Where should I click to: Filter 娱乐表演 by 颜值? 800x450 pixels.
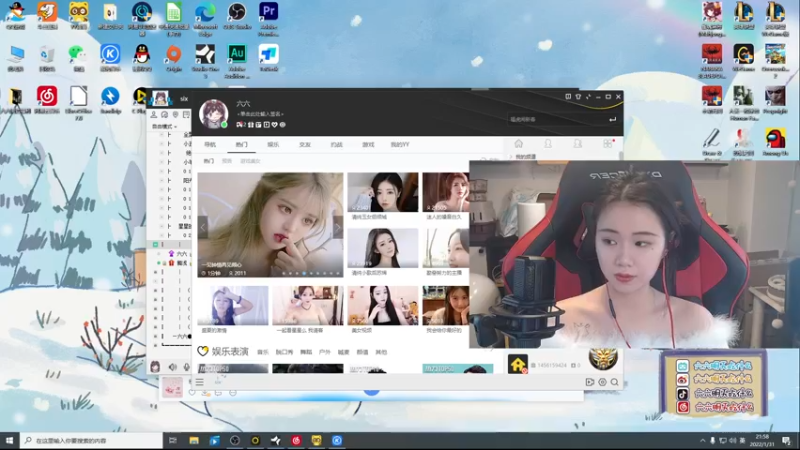click(362, 352)
